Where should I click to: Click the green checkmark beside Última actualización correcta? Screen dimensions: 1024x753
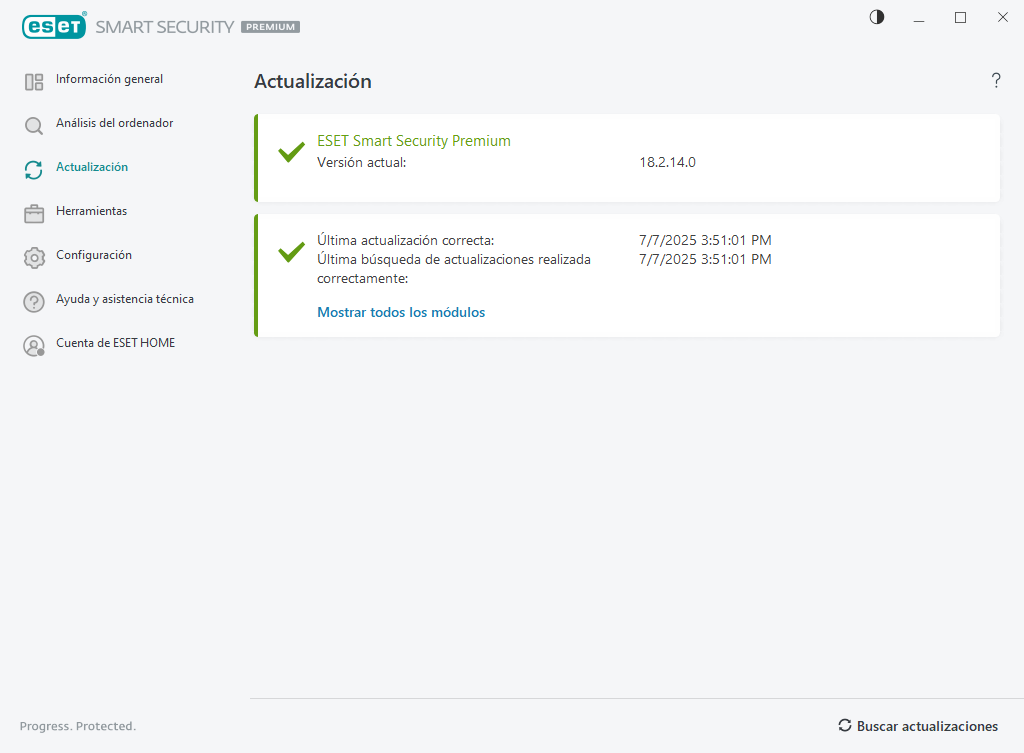290,252
